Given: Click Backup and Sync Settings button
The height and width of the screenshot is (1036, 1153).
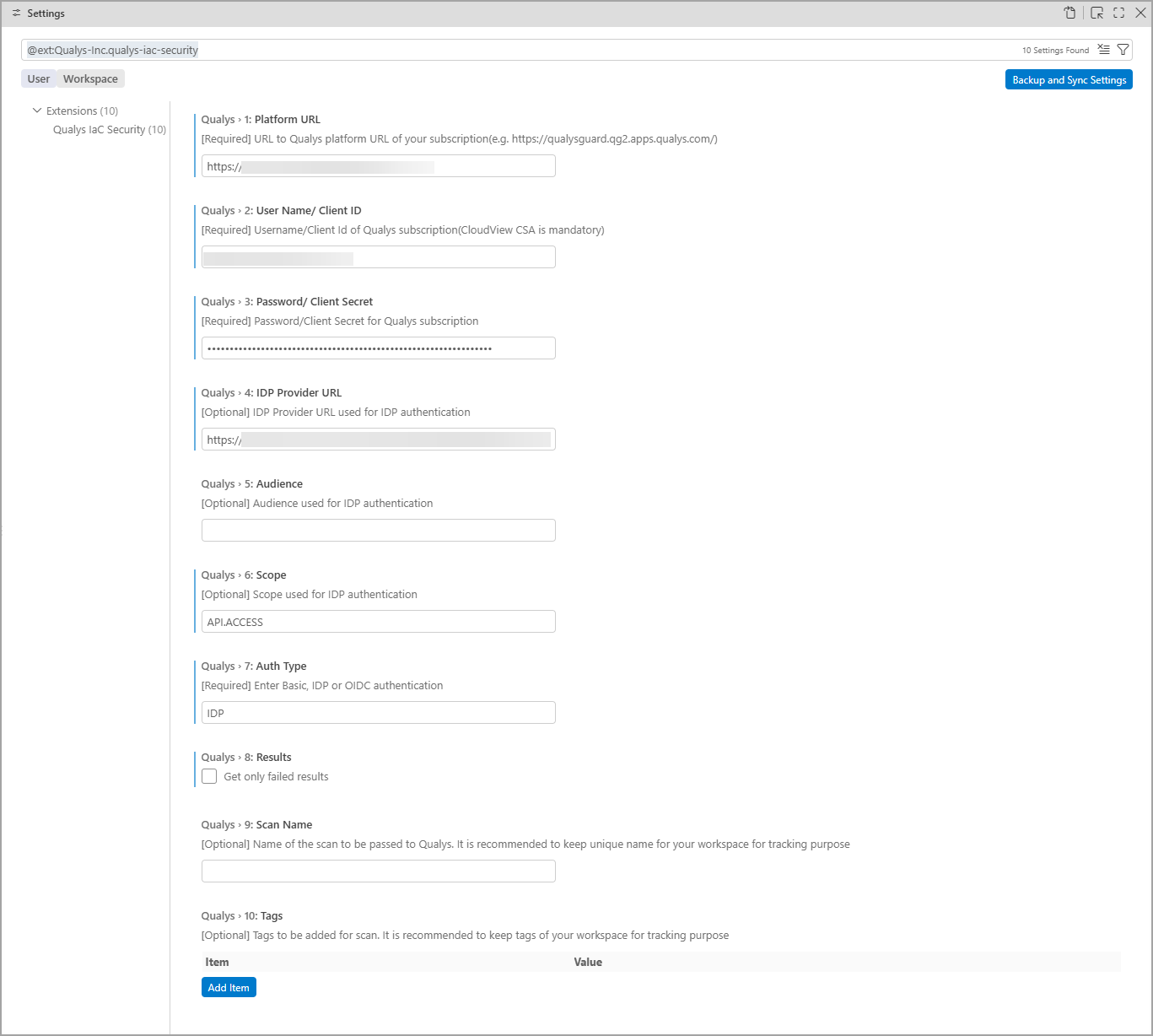Looking at the screenshot, I should (1069, 79).
